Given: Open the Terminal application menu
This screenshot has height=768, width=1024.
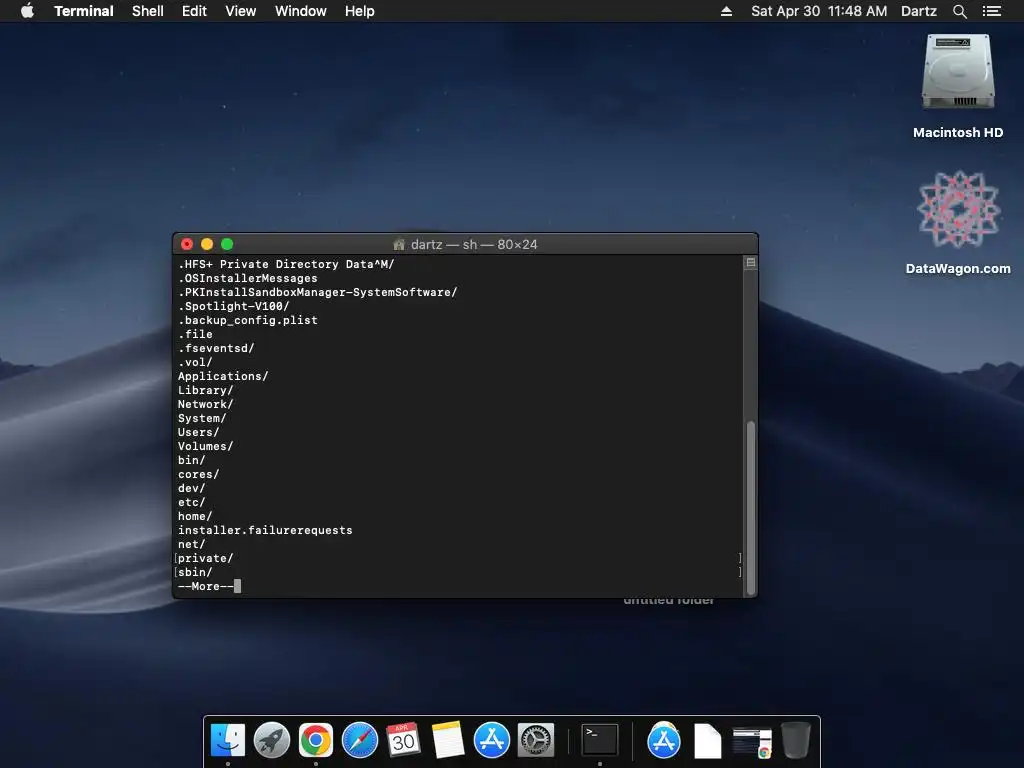Looking at the screenshot, I should click(x=84, y=11).
